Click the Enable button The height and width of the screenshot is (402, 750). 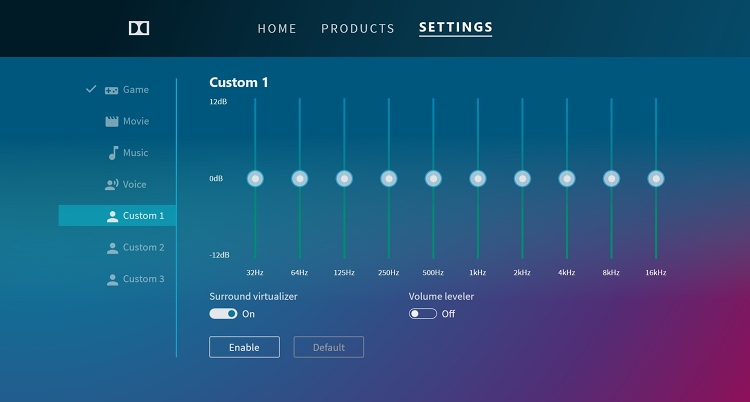244,347
